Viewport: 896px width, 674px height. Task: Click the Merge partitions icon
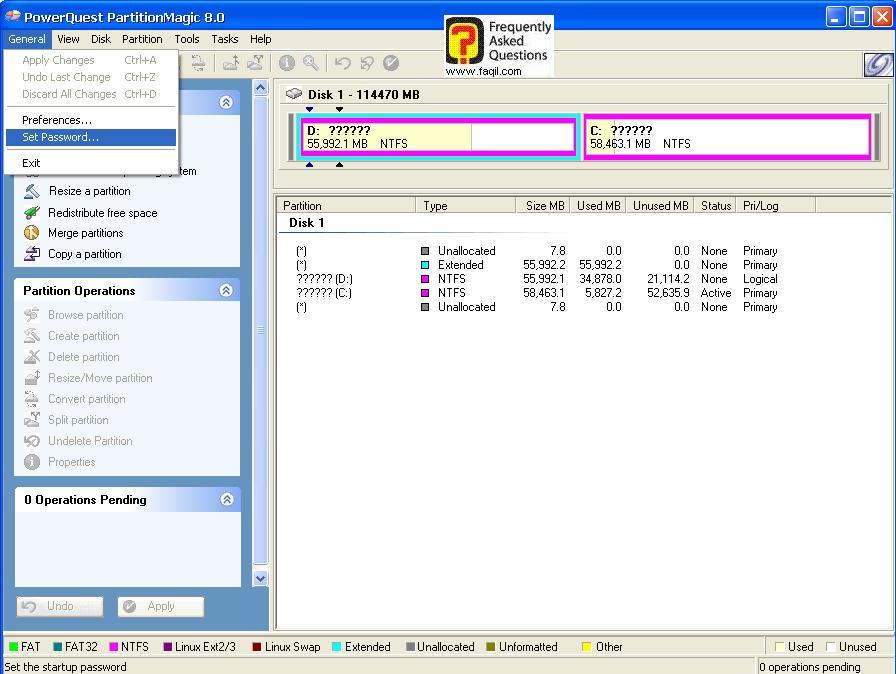[32, 233]
